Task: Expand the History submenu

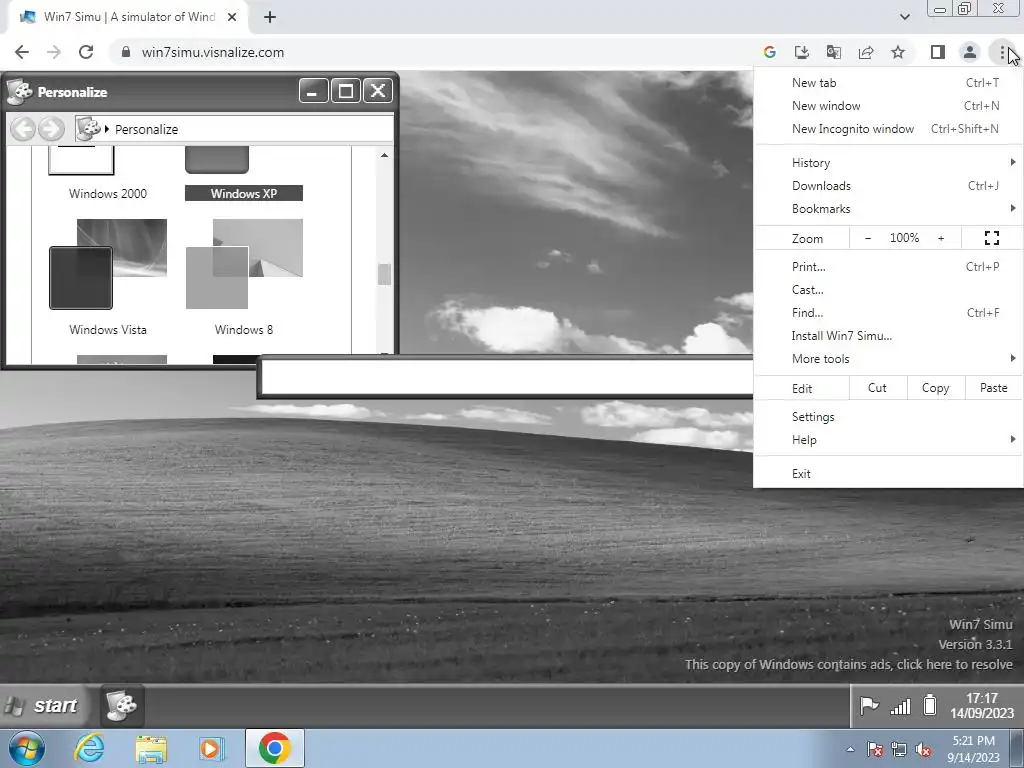Action: (888, 163)
